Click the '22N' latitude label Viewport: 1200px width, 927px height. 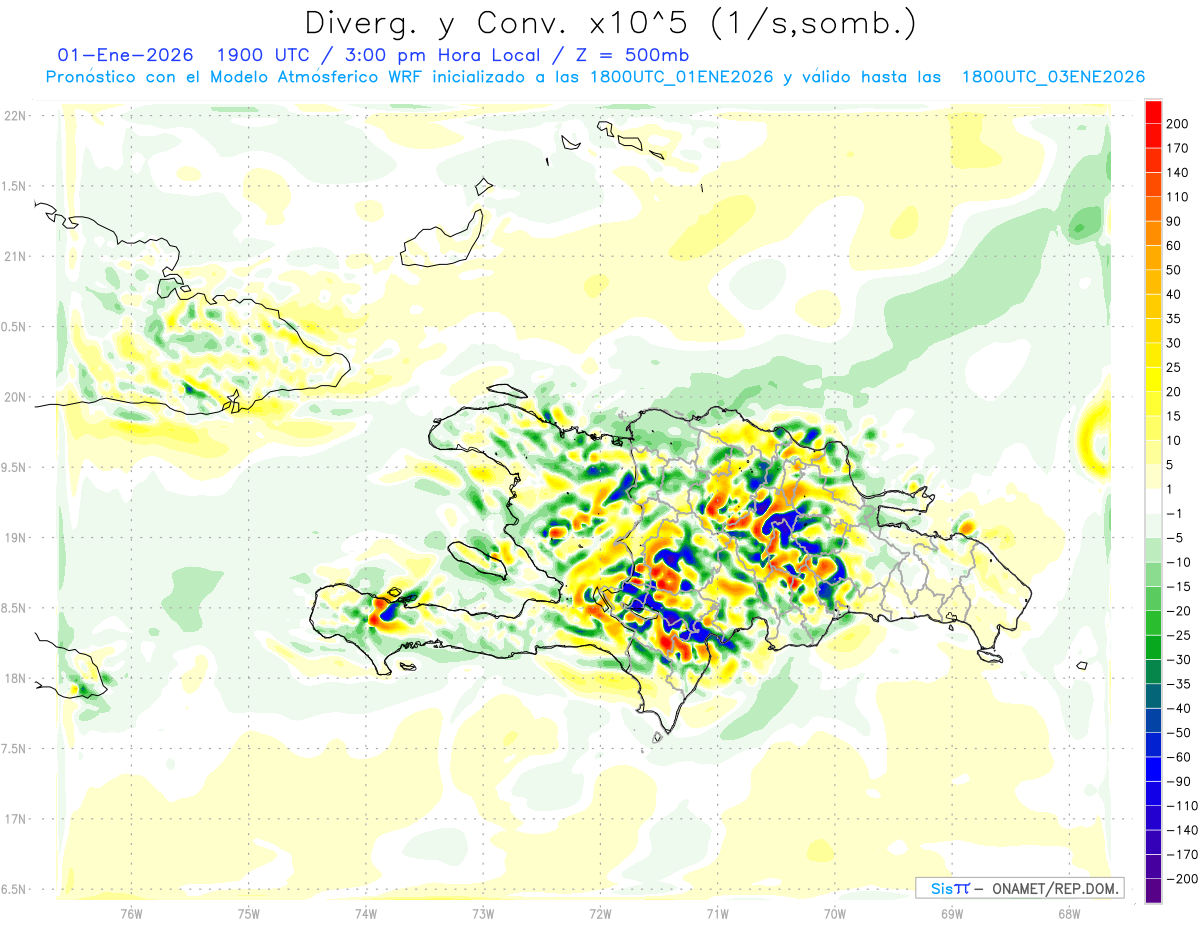[x=15, y=116]
